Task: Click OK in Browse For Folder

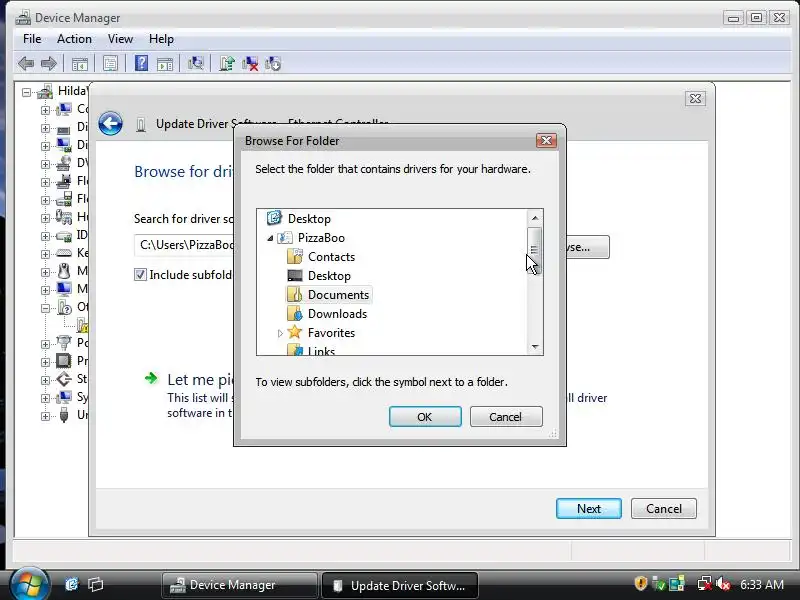Action: 425,417
